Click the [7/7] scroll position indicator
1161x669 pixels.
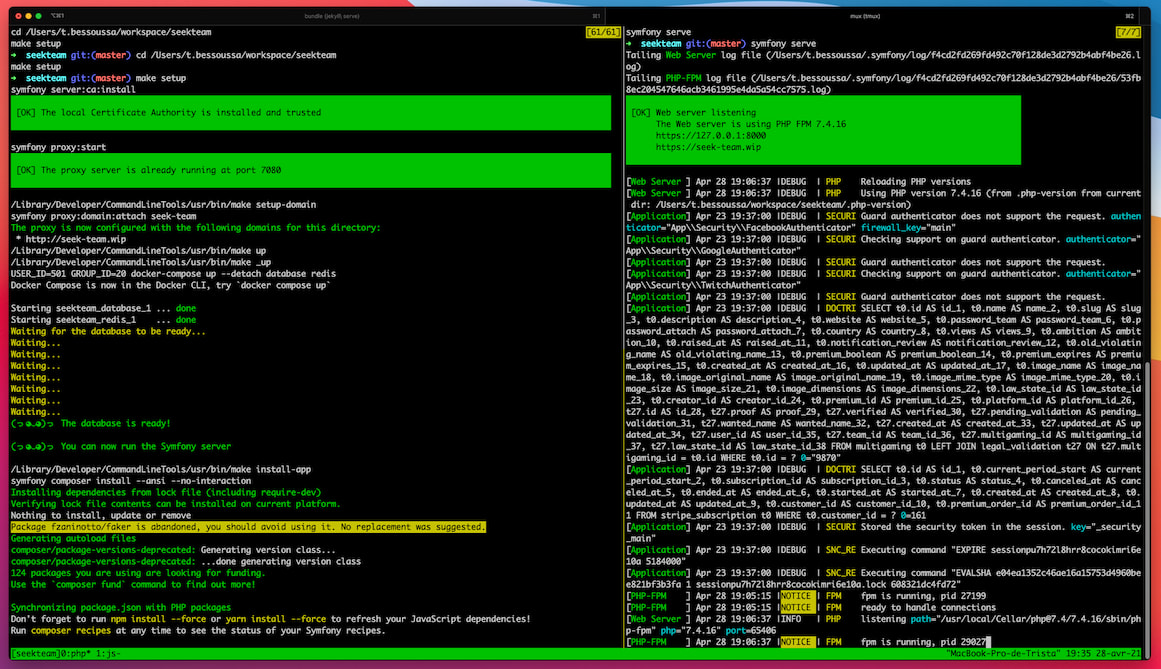[1128, 32]
